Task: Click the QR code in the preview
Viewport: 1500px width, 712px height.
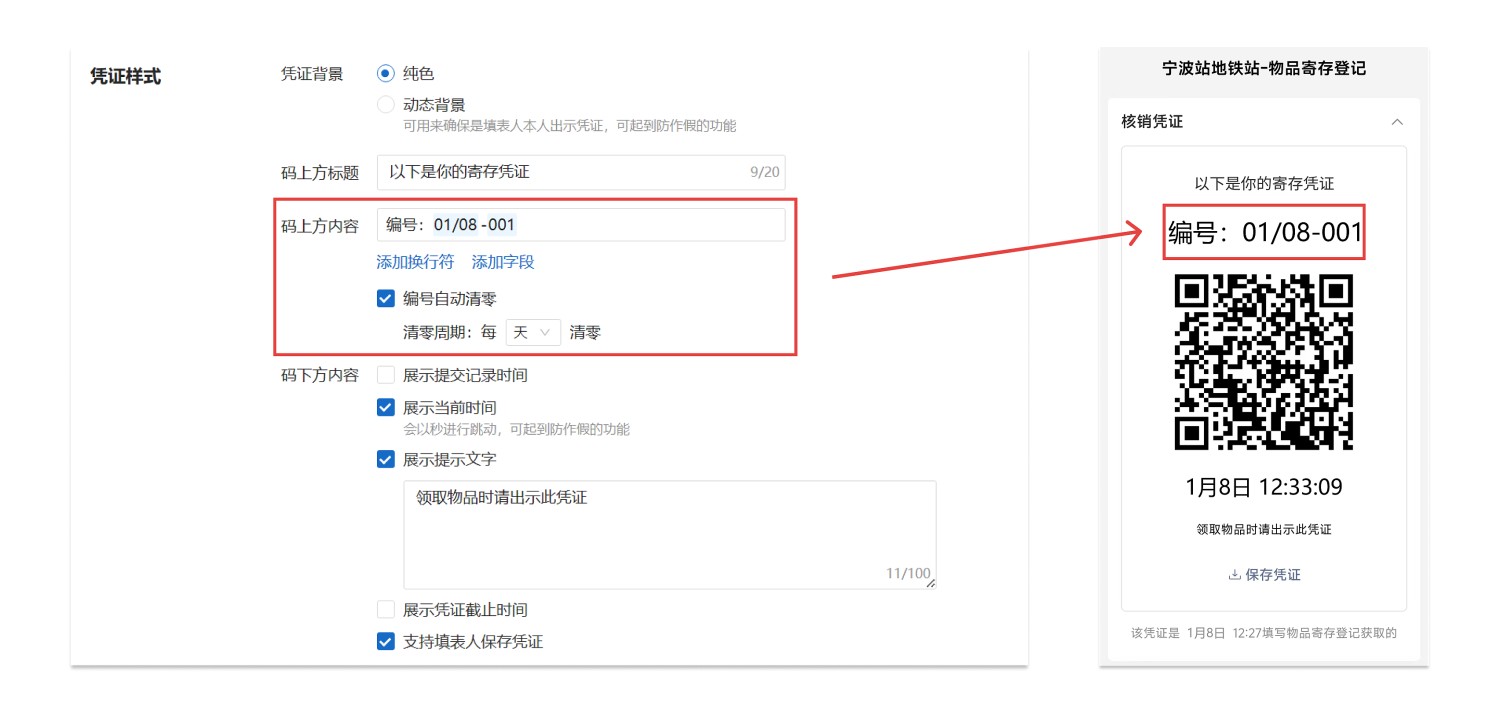Action: click(x=1264, y=362)
